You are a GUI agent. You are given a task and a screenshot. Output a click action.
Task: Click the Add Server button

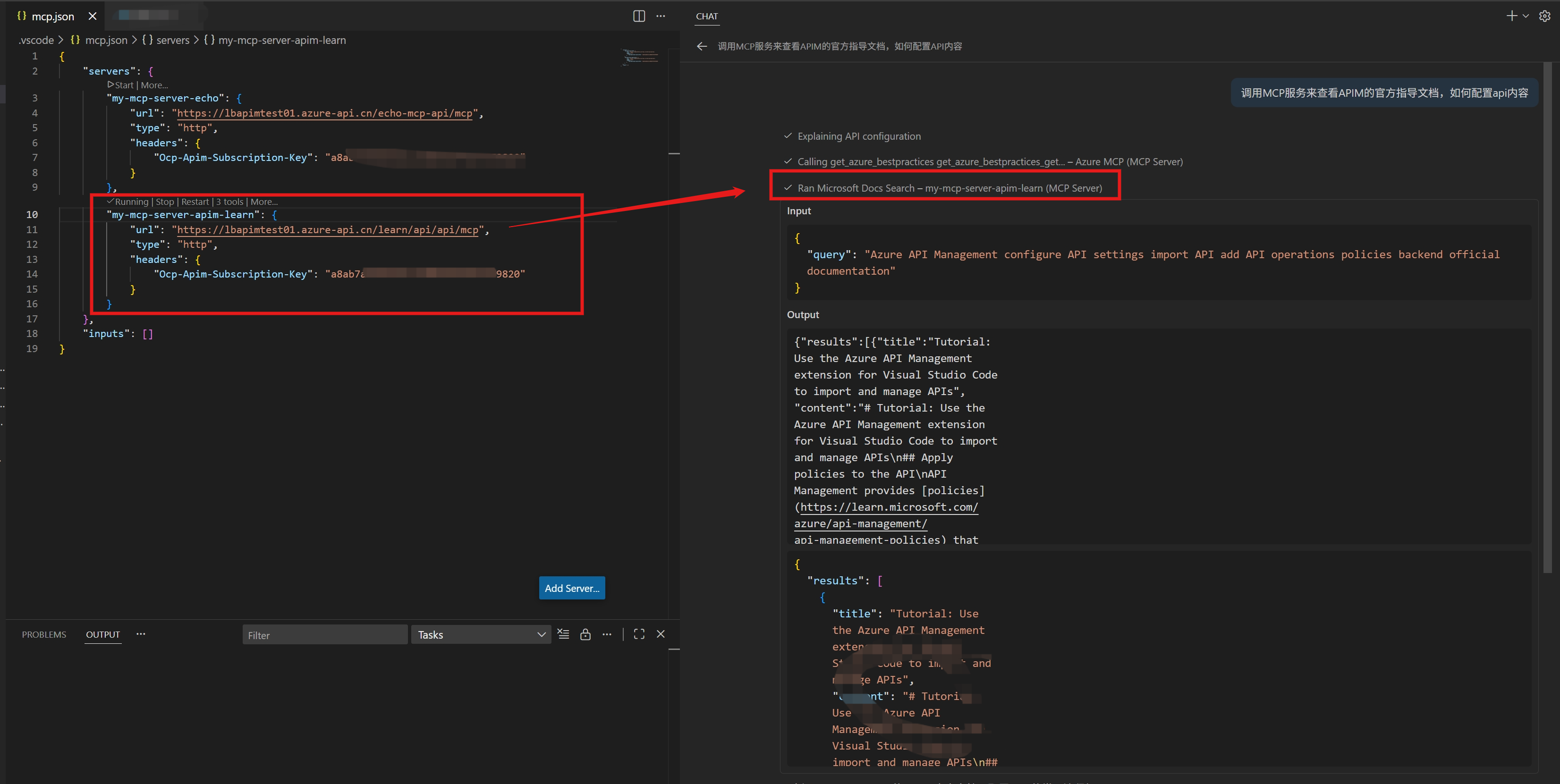pos(572,588)
